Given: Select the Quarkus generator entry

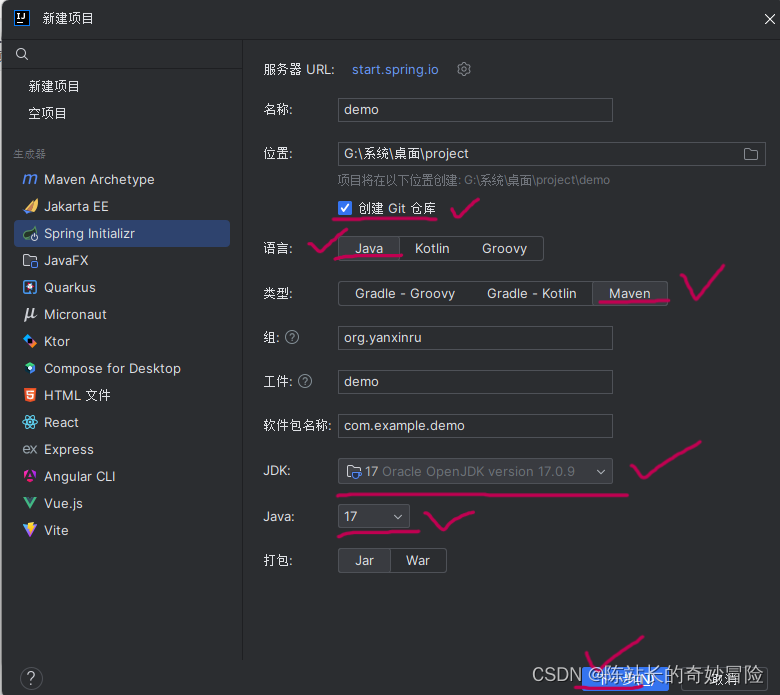Looking at the screenshot, I should click(x=122, y=287).
